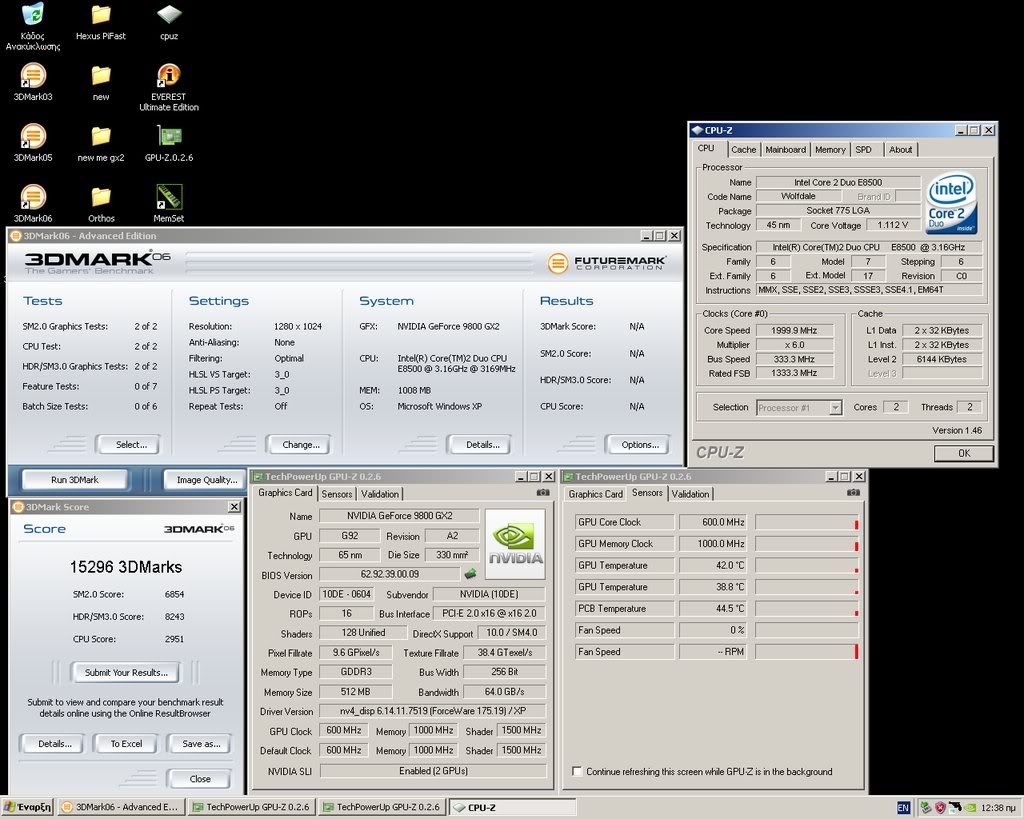The image size is (1024, 819).
Task: Click the GPU Core Clock sensor graph
Action: (807, 522)
